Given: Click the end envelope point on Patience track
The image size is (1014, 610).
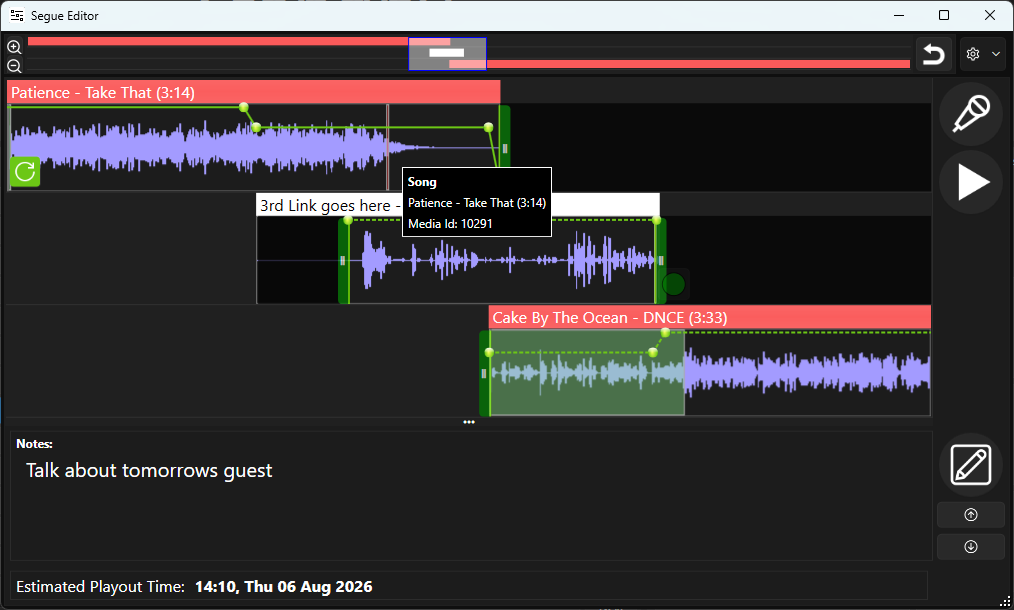Looking at the screenshot, I should 488,127.
